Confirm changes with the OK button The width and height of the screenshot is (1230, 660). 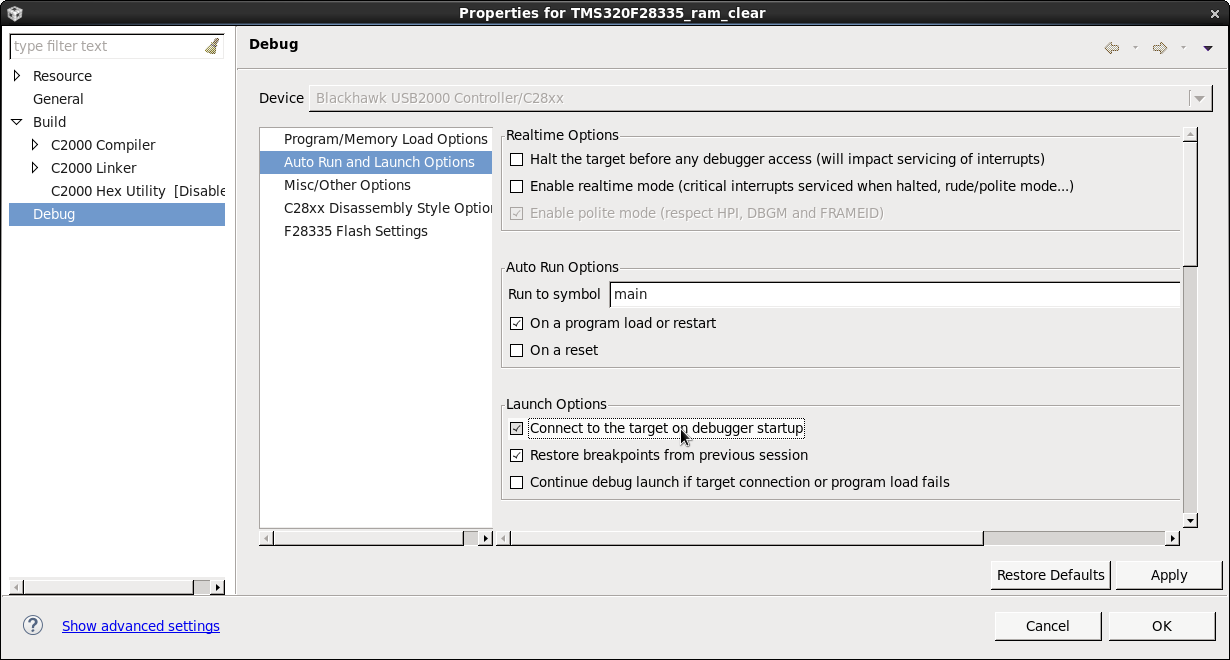coord(1161,625)
